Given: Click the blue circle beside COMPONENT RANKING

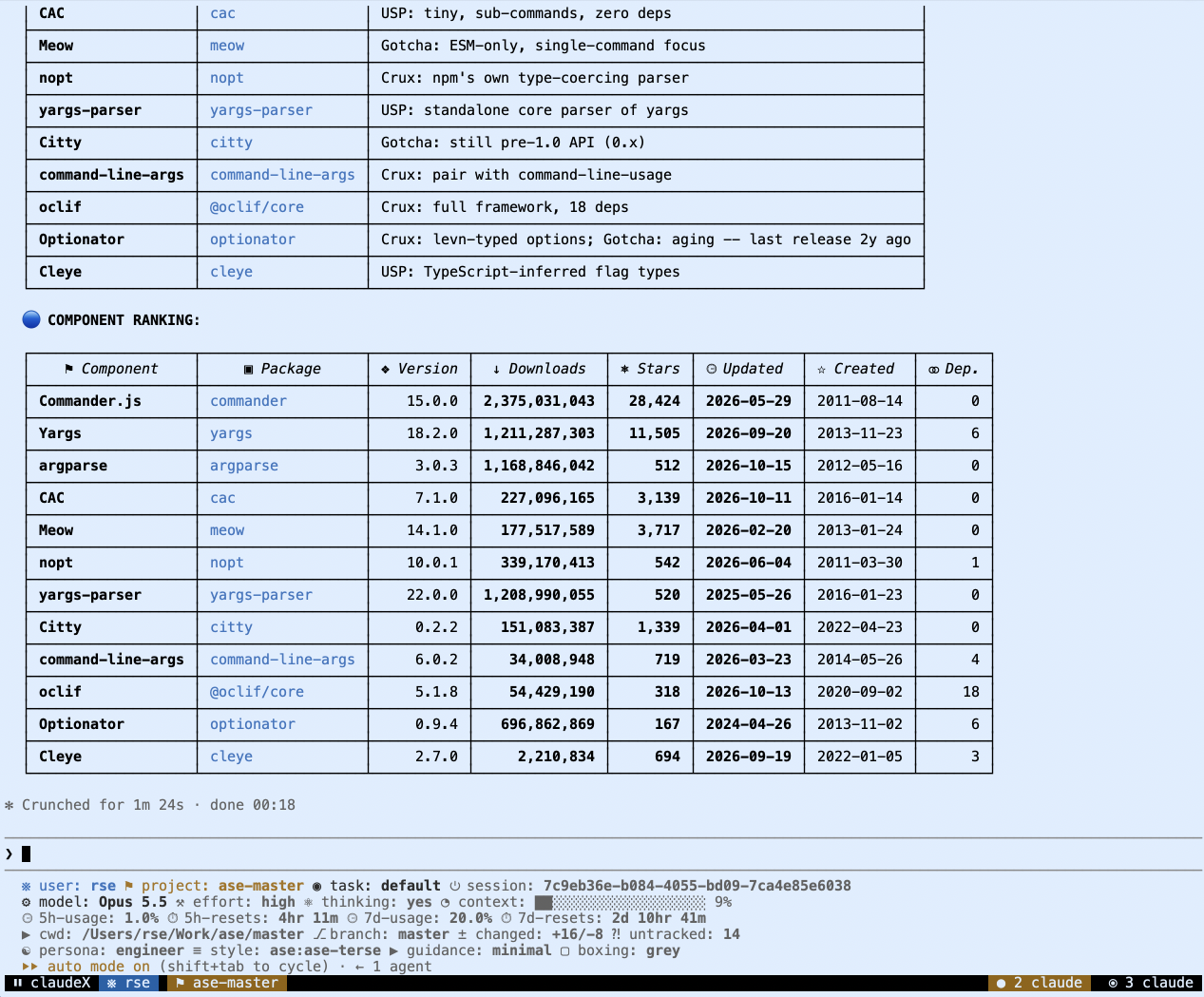Looking at the screenshot, I should (31, 319).
